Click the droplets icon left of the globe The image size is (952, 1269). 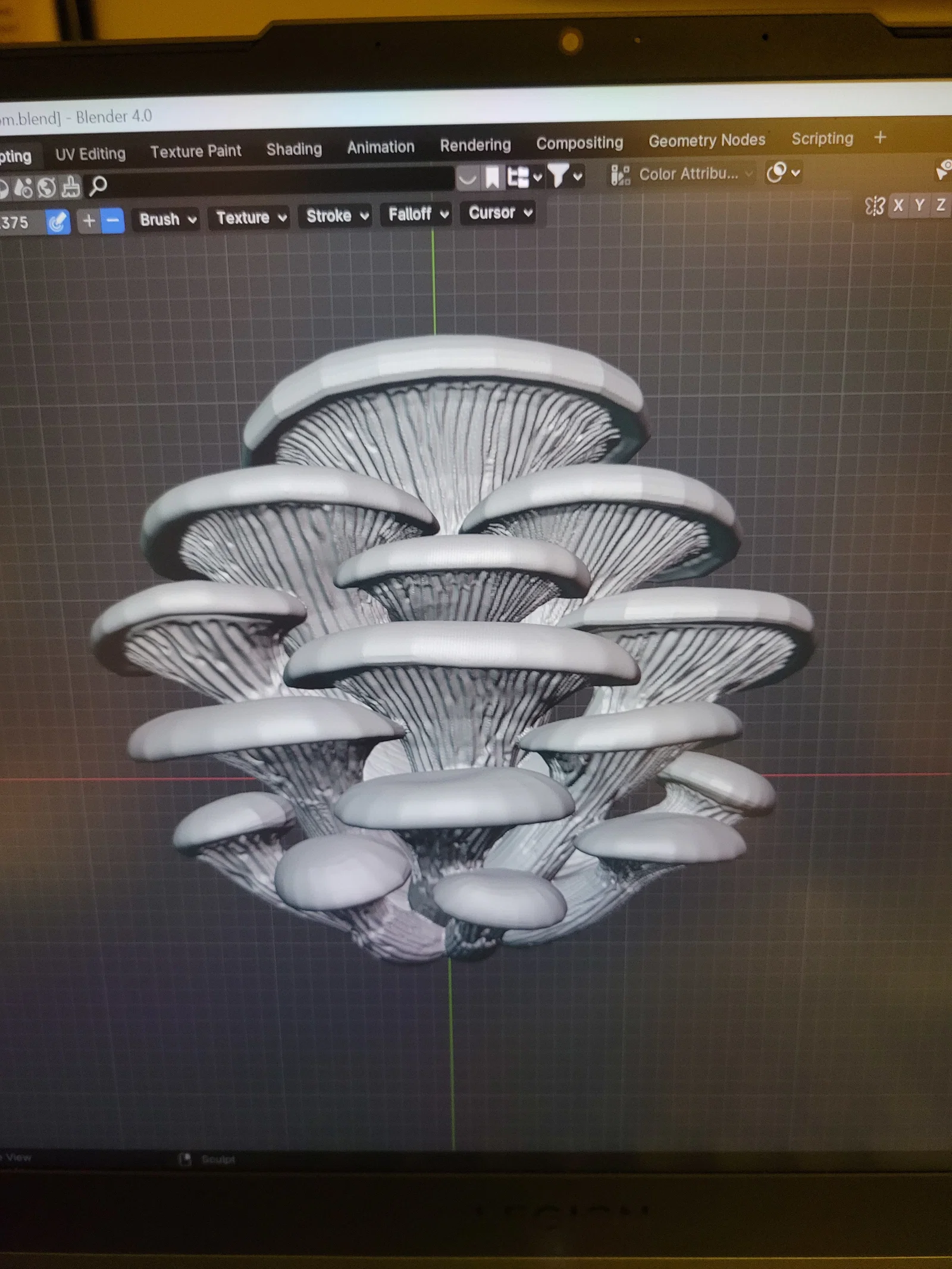pos(23,188)
